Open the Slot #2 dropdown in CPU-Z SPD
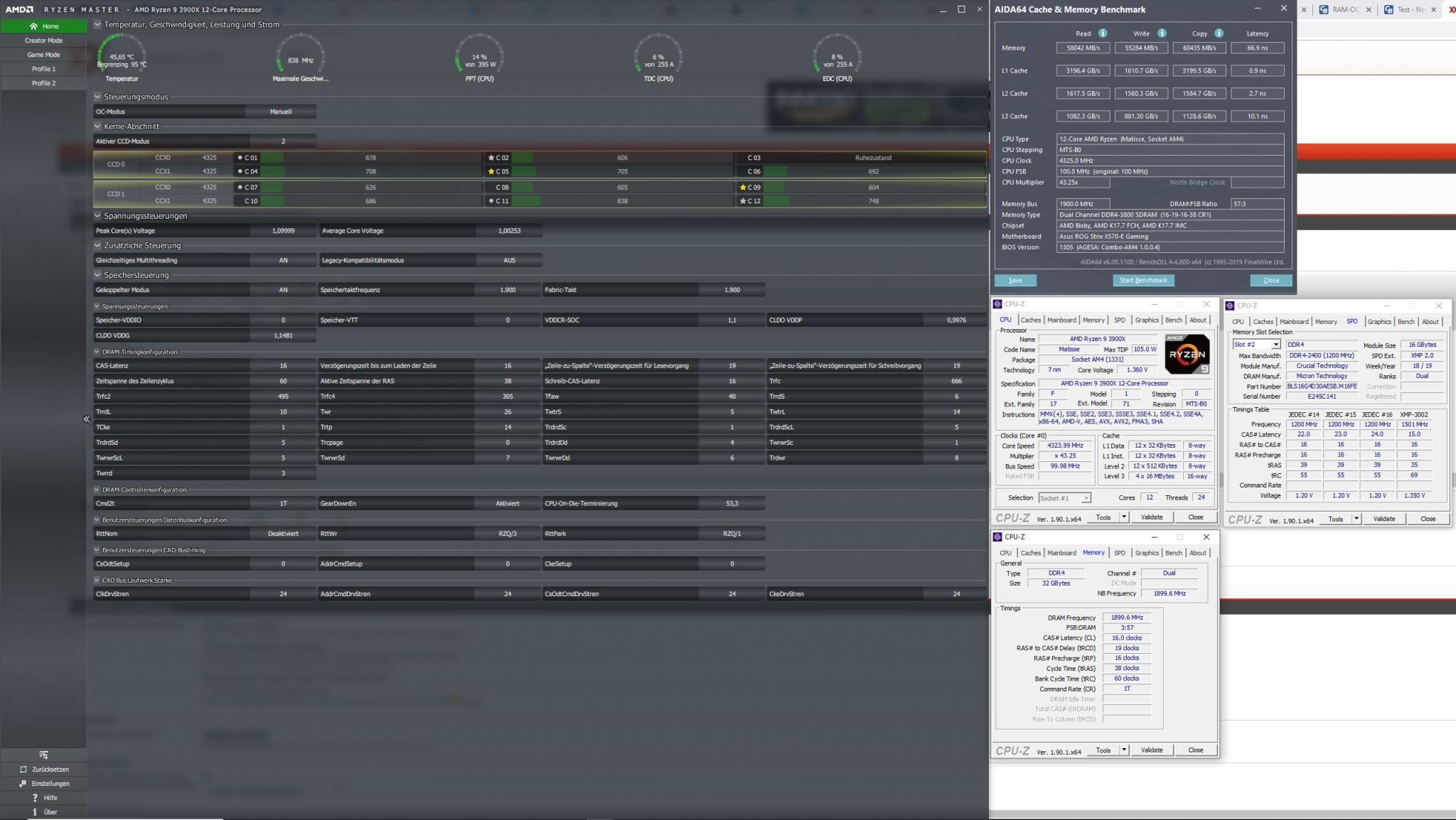This screenshot has width=1456, height=820. pyautogui.click(x=1275, y=345)
